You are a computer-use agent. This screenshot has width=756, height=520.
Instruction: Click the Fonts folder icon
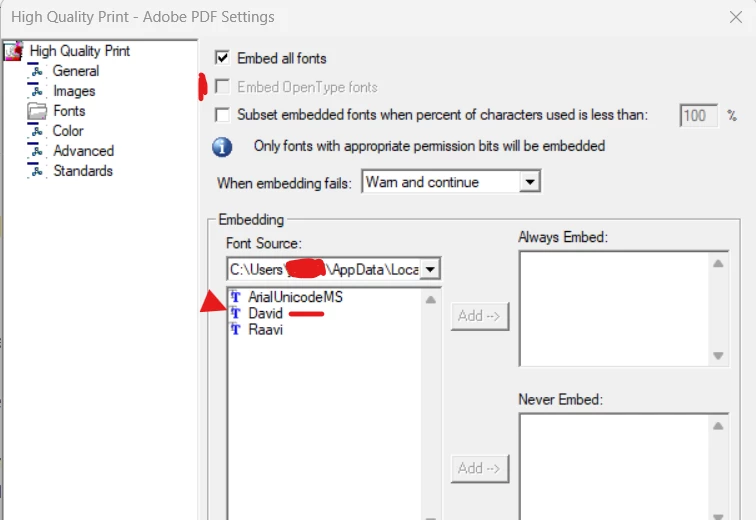tap(37, 111)
